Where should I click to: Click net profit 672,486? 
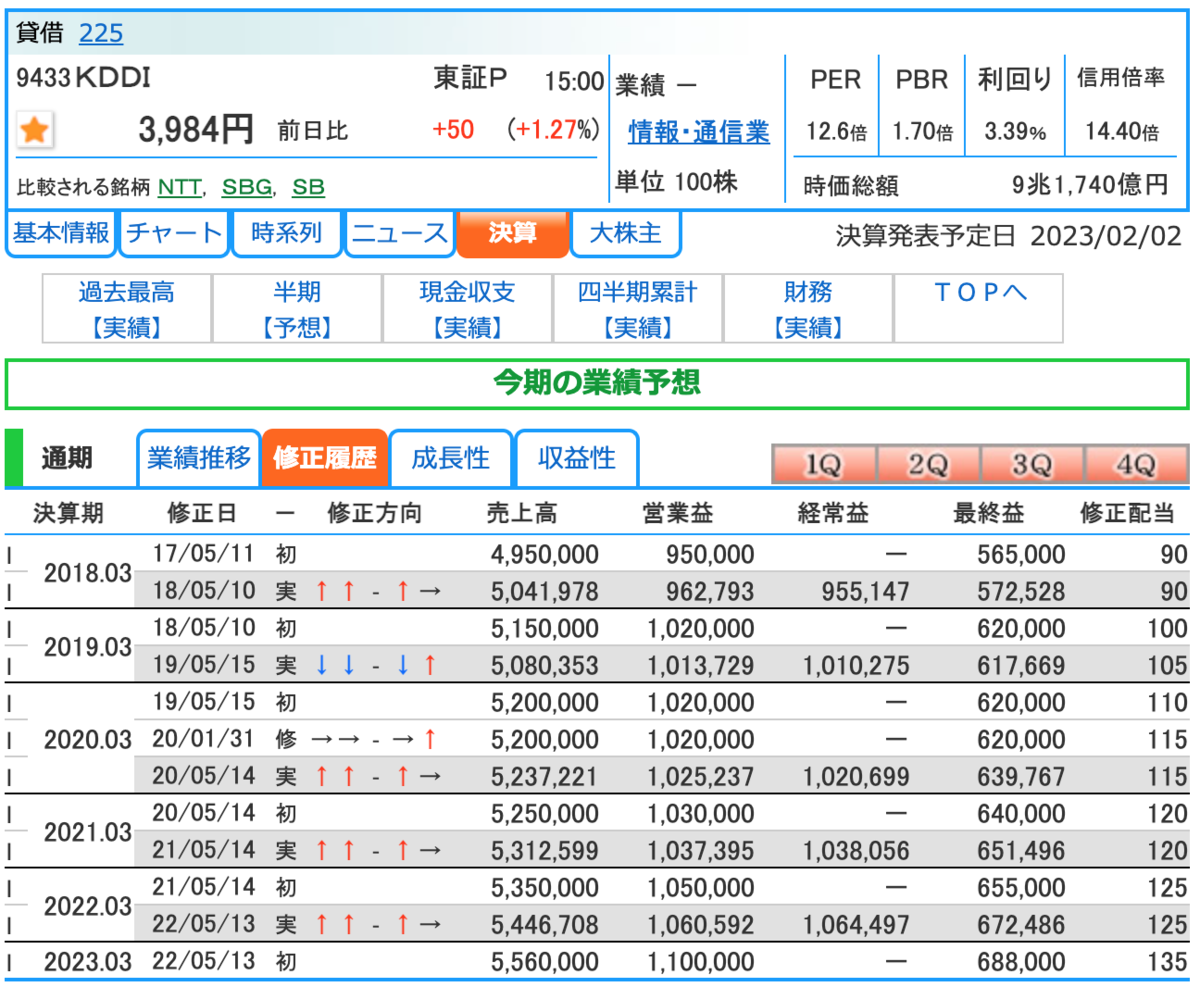click(x=1023, y=925)
